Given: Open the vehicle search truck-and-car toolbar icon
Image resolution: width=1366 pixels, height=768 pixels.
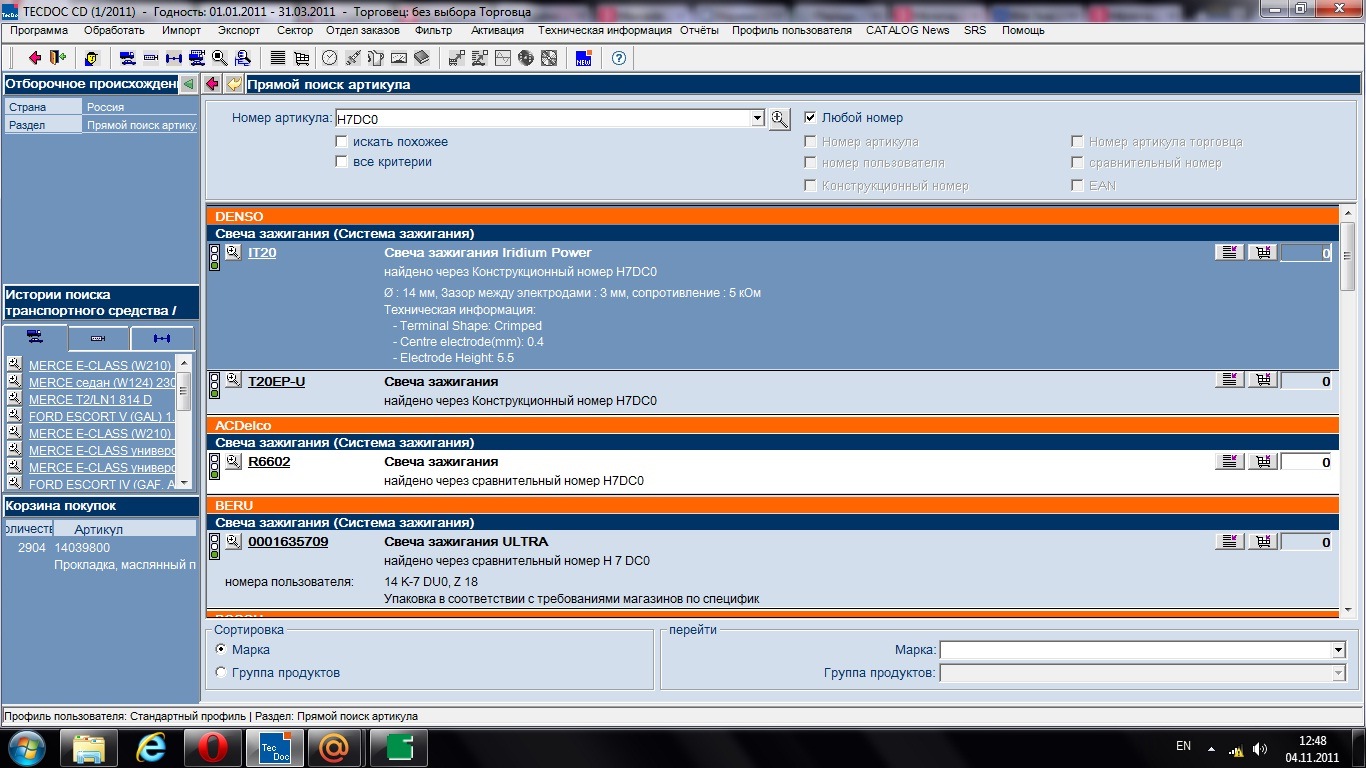Looking at the screenshot, I should coord(128,57).
